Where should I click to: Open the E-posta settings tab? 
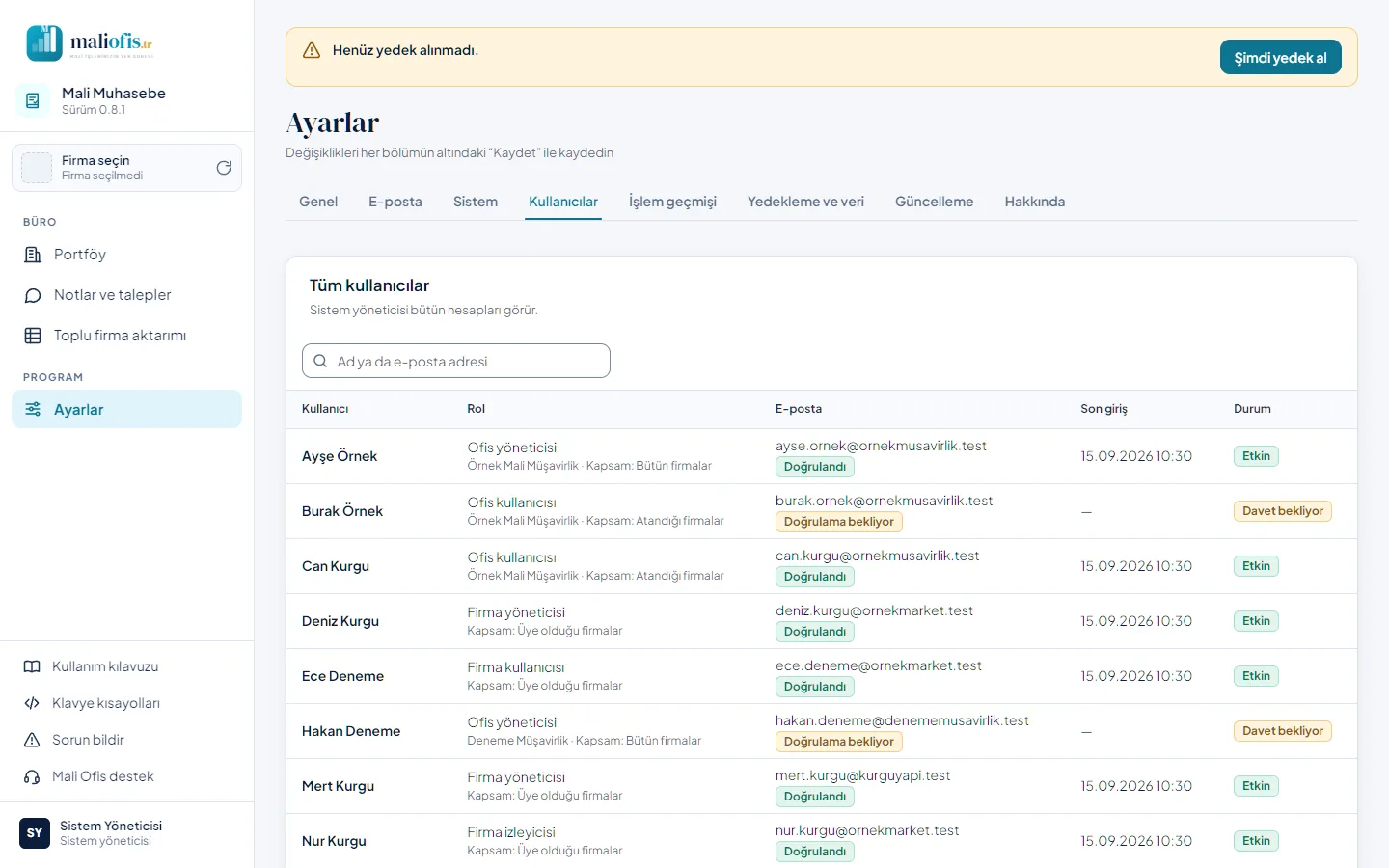[x=395, y=202]
